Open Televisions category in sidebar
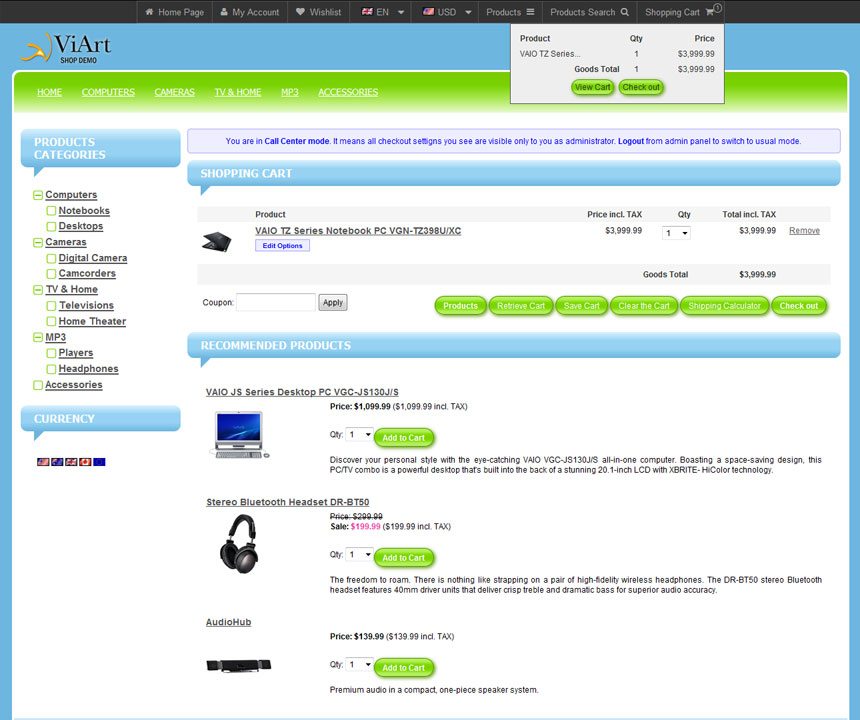860x720 pixels. point(86,305)
